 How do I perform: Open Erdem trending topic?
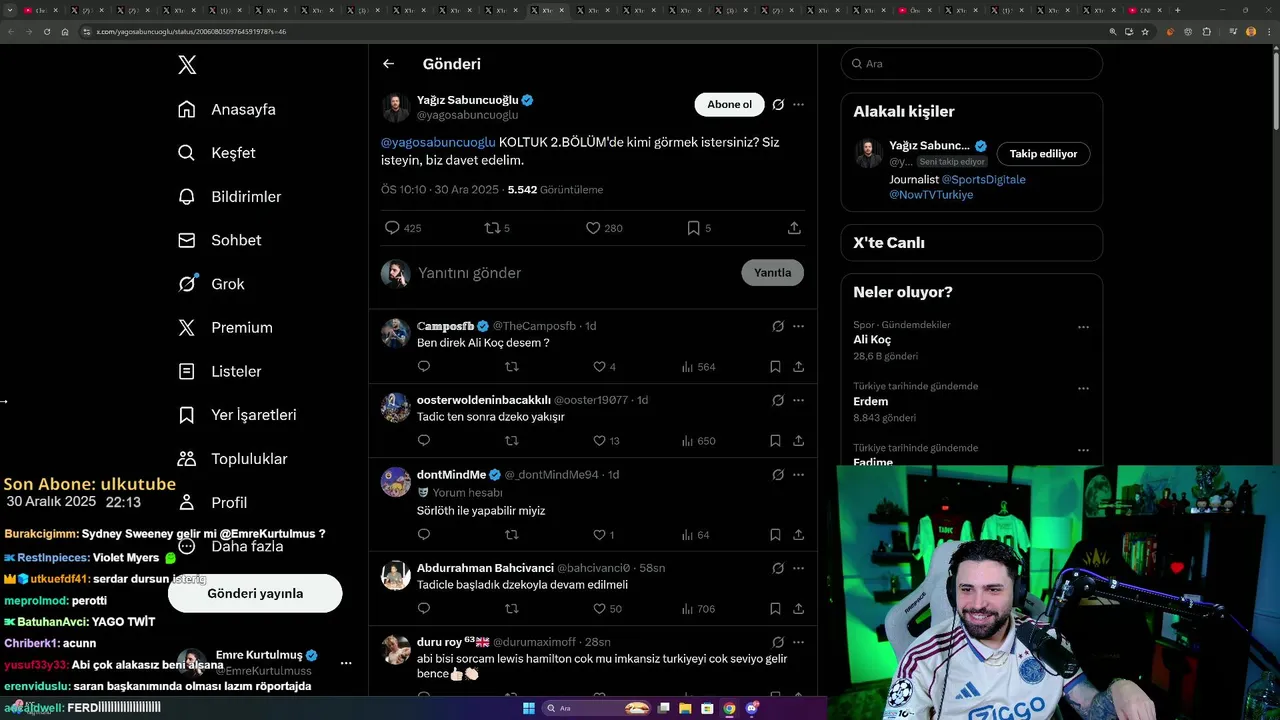click(x=871, y=401)
